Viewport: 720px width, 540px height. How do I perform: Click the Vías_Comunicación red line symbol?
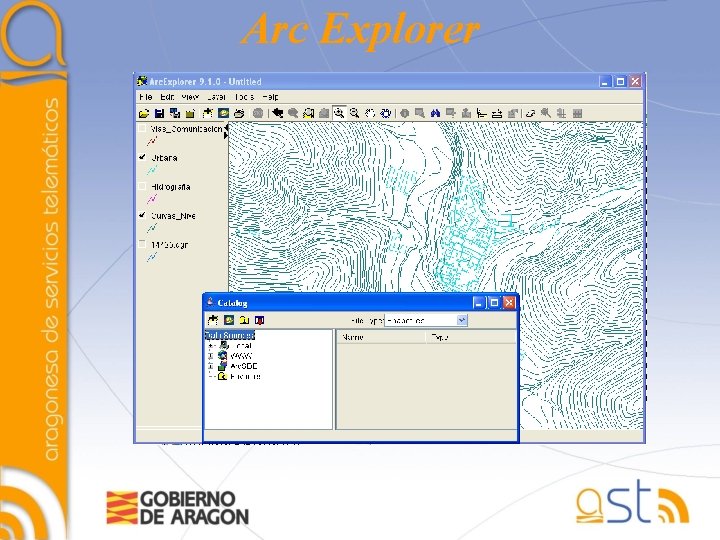152,141
